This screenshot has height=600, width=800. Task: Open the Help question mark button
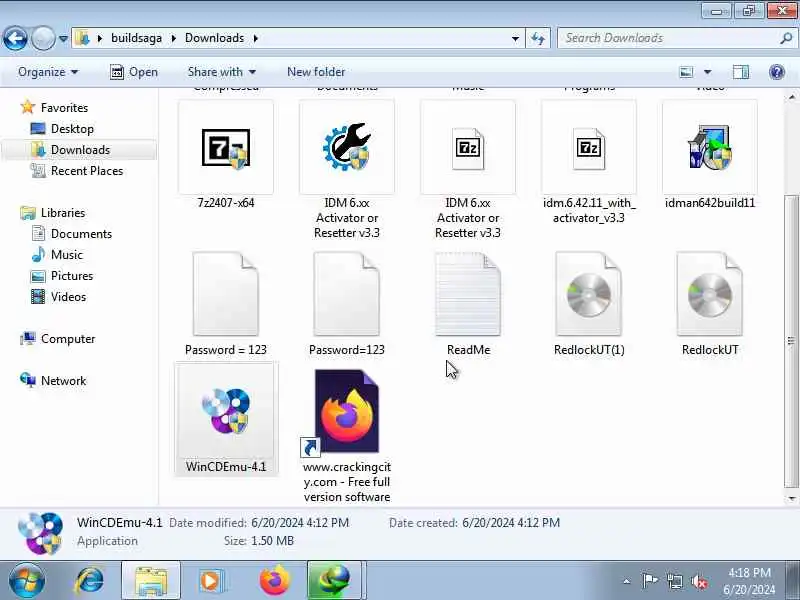[777, 72]
